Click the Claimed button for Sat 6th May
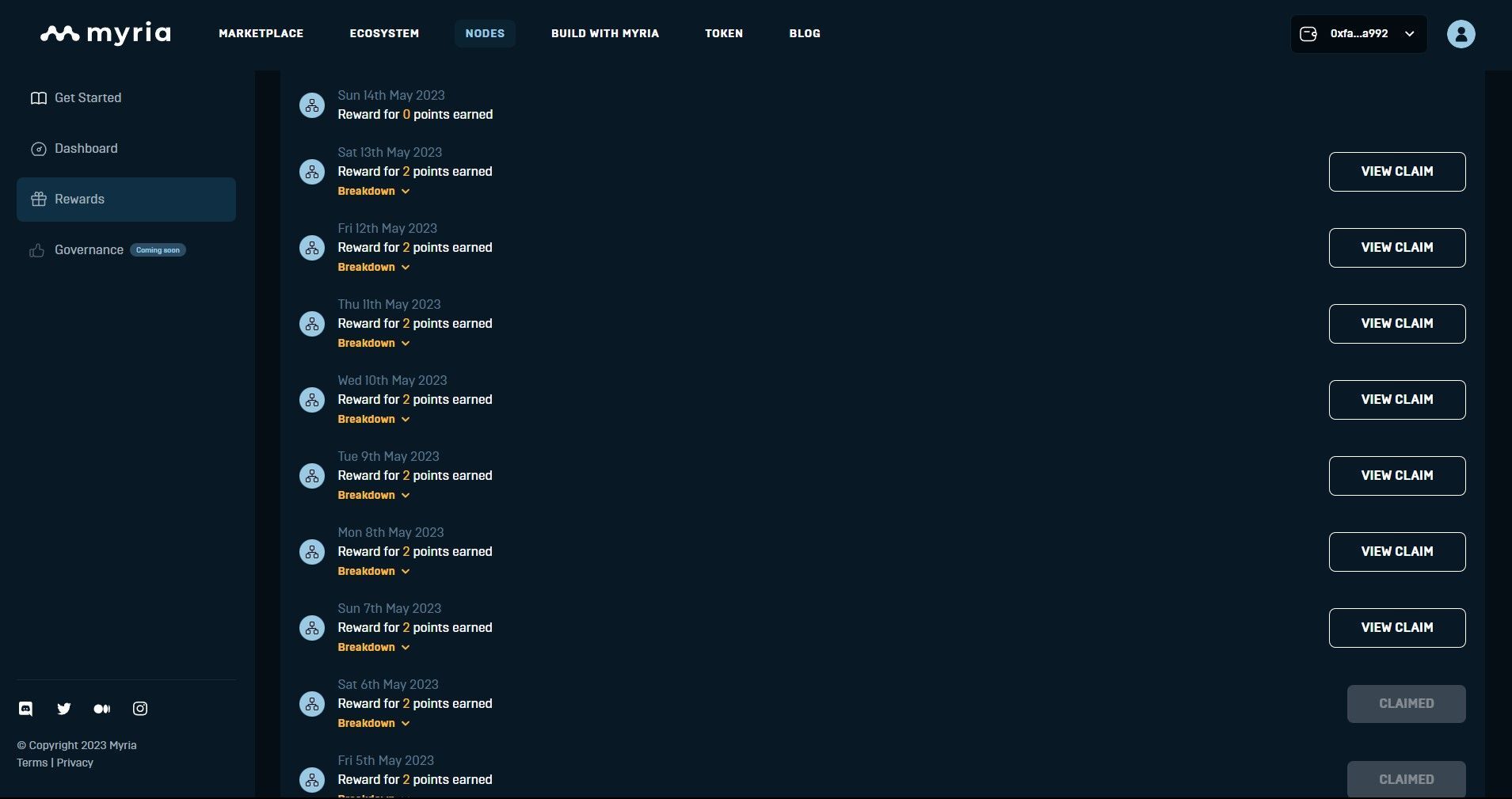The width and height of the screenshot is (1512, 799). coord(1406,704)
